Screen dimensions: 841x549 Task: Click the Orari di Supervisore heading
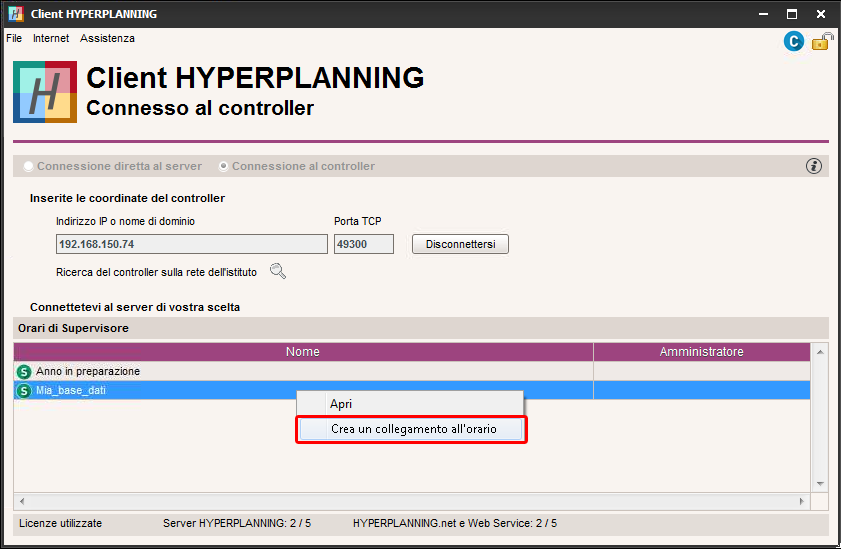(73, 328)
